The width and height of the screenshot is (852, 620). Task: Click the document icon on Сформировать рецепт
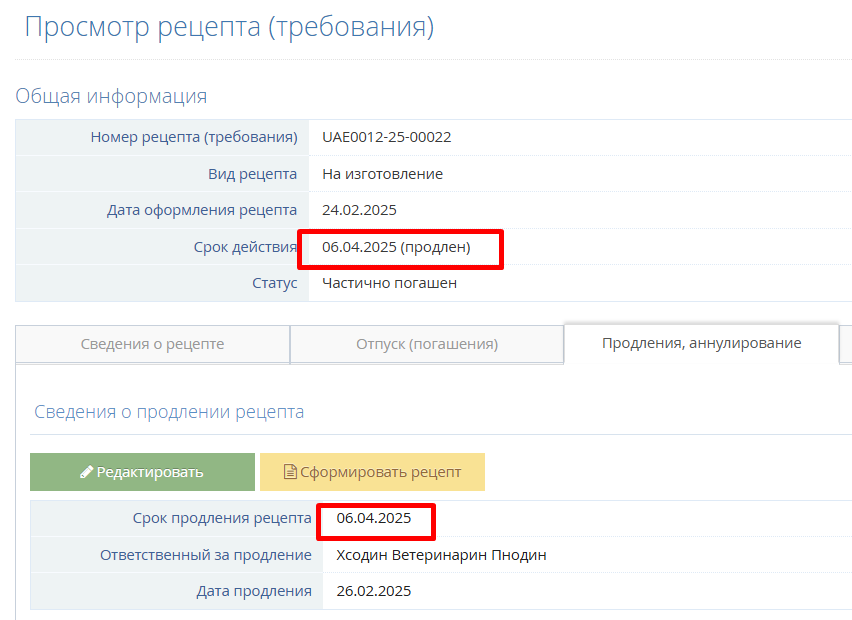pos(291,472)
